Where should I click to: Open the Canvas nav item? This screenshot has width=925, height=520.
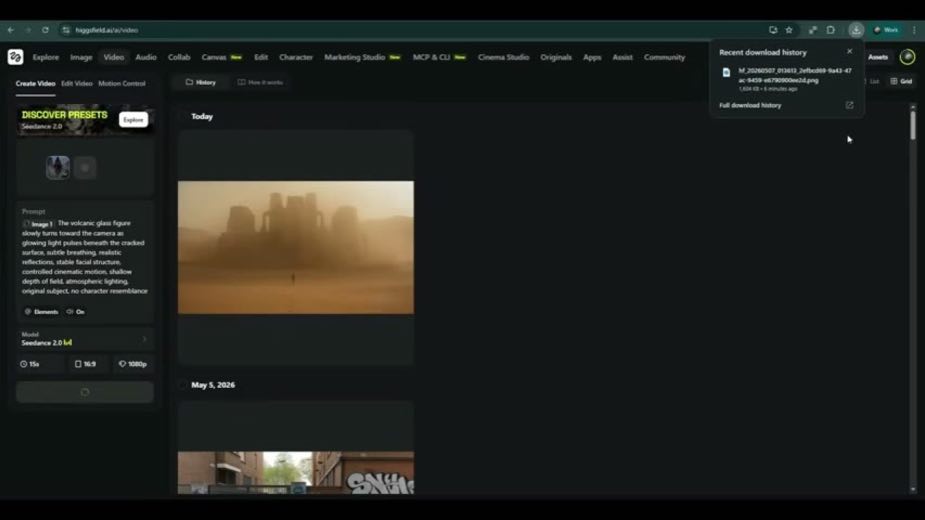point(221,57)
